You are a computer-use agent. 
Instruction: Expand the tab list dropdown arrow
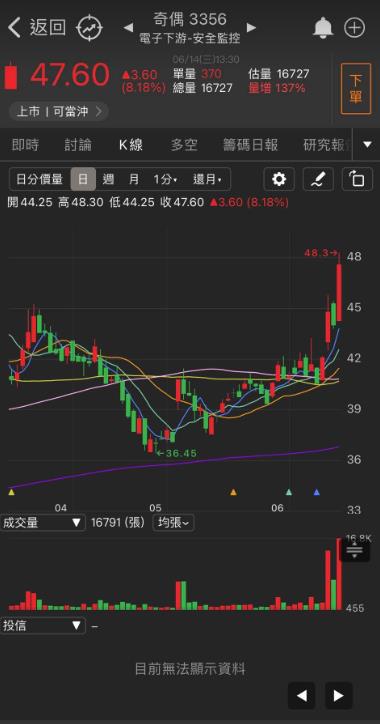(x=367, y=145)
